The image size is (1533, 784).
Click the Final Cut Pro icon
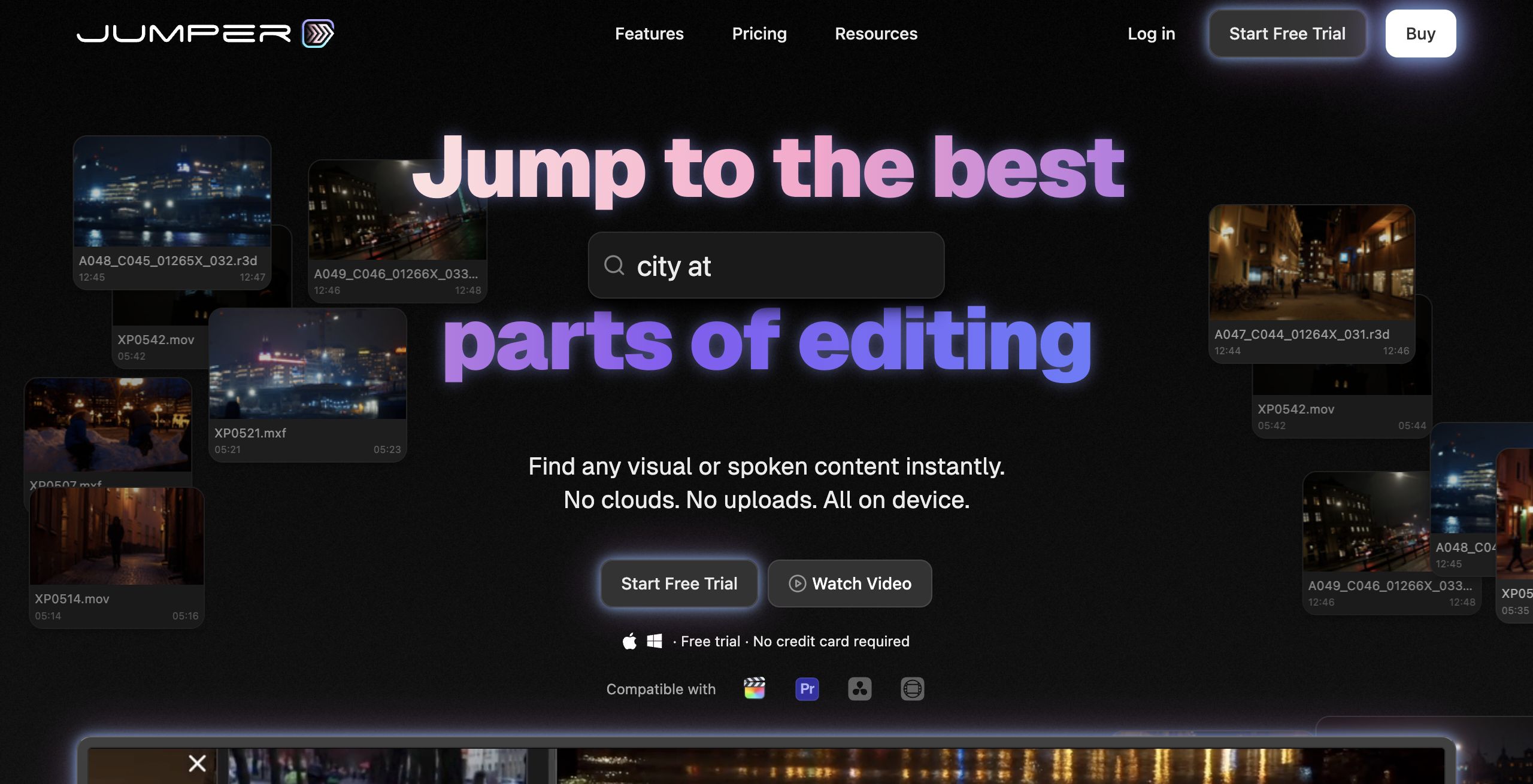pos(755,688)
